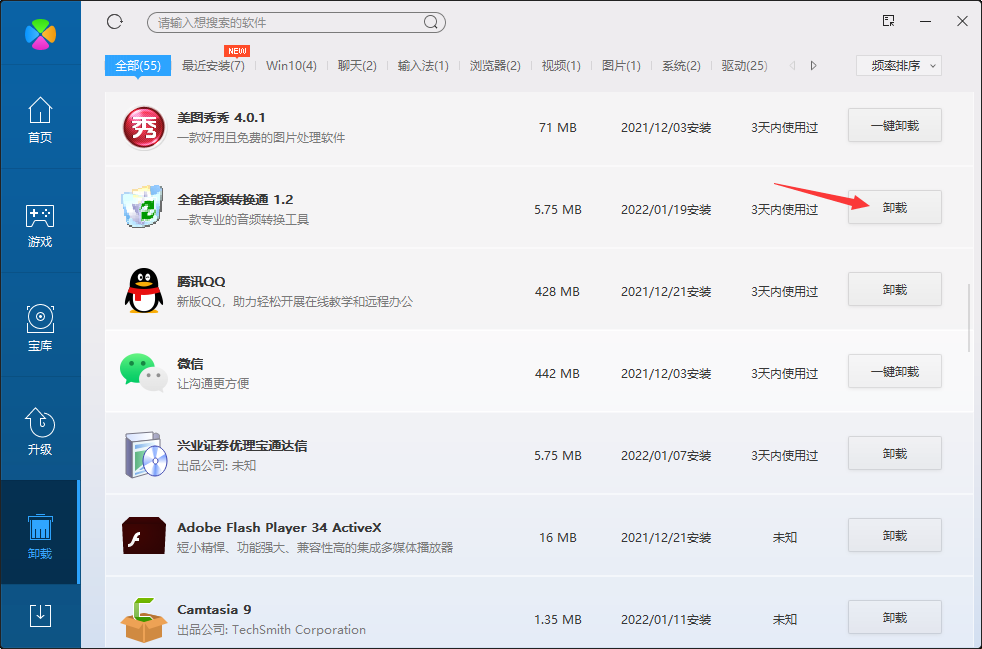The width and height of the screenshot is (982, 649).
Task: Click the 微信 app icon
Action: [x=143, y=373]
